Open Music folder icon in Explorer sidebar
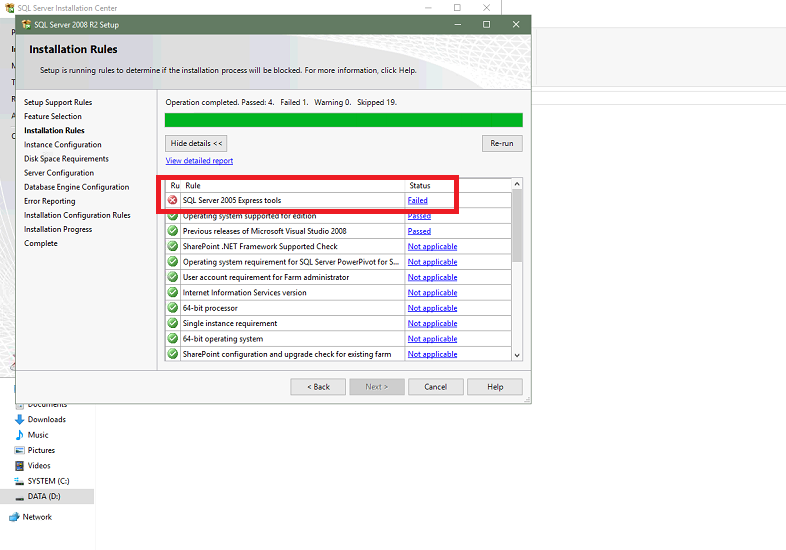The image size is (786, 550). coord(20,435)
